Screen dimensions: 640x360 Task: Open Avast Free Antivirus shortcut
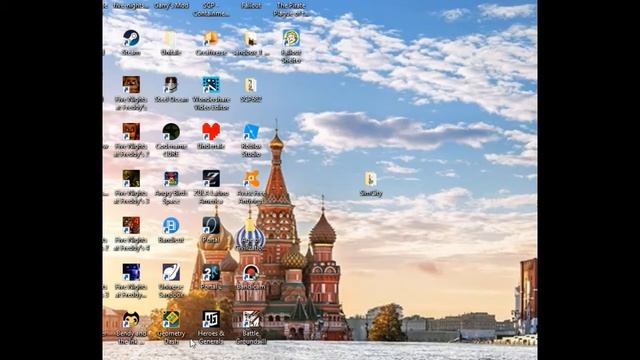point(251,179)
